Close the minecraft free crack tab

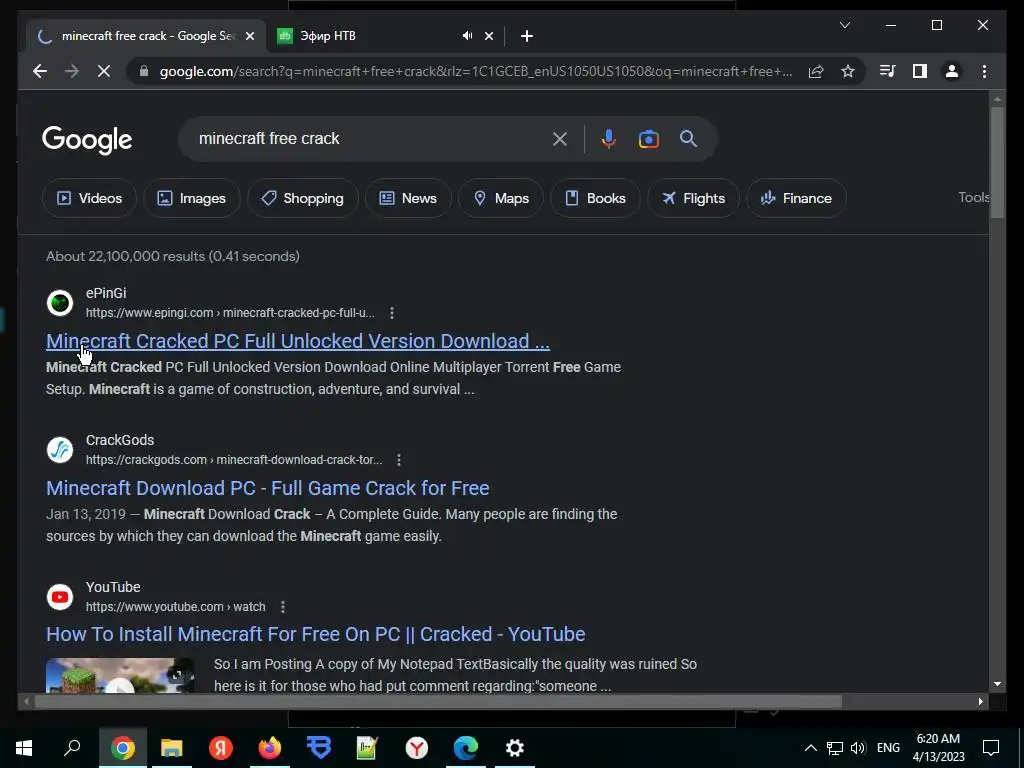pyautogui.click(x=249, y=36)
